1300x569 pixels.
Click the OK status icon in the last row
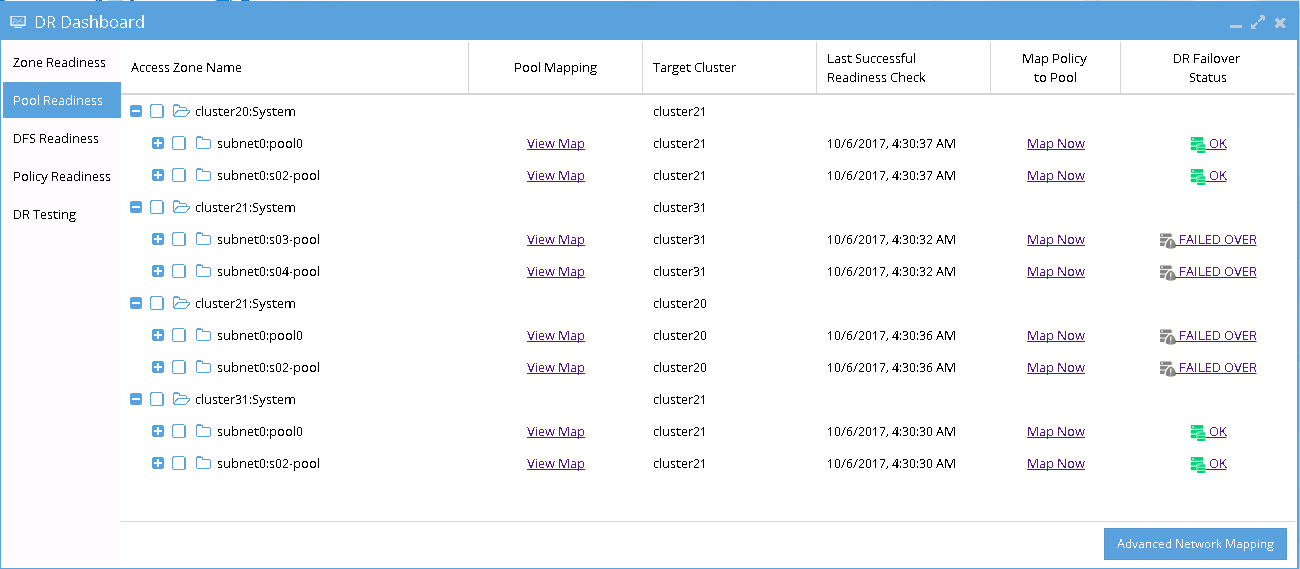pyautogui.click(x=1198, y=464)
